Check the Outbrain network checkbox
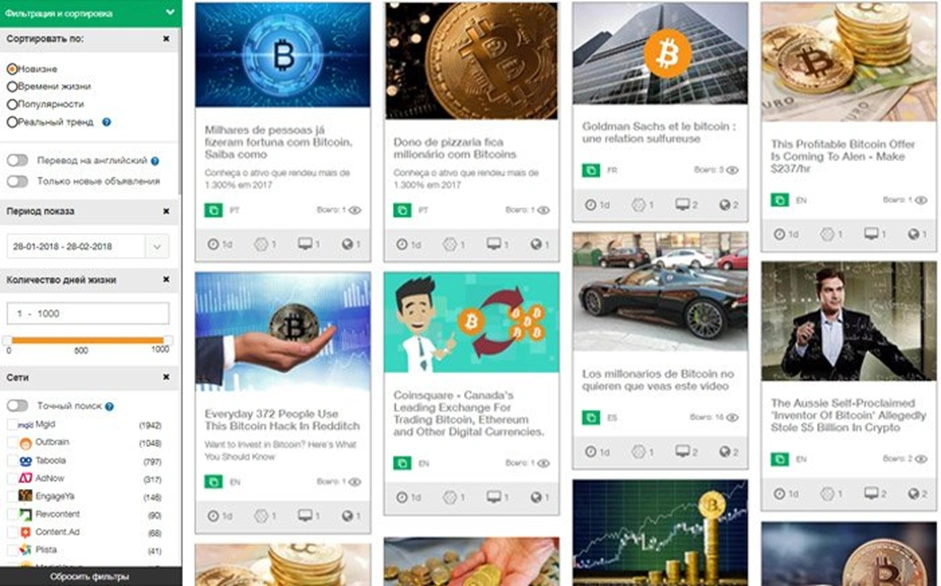The image size is (941, 586). tap(11, 443)
